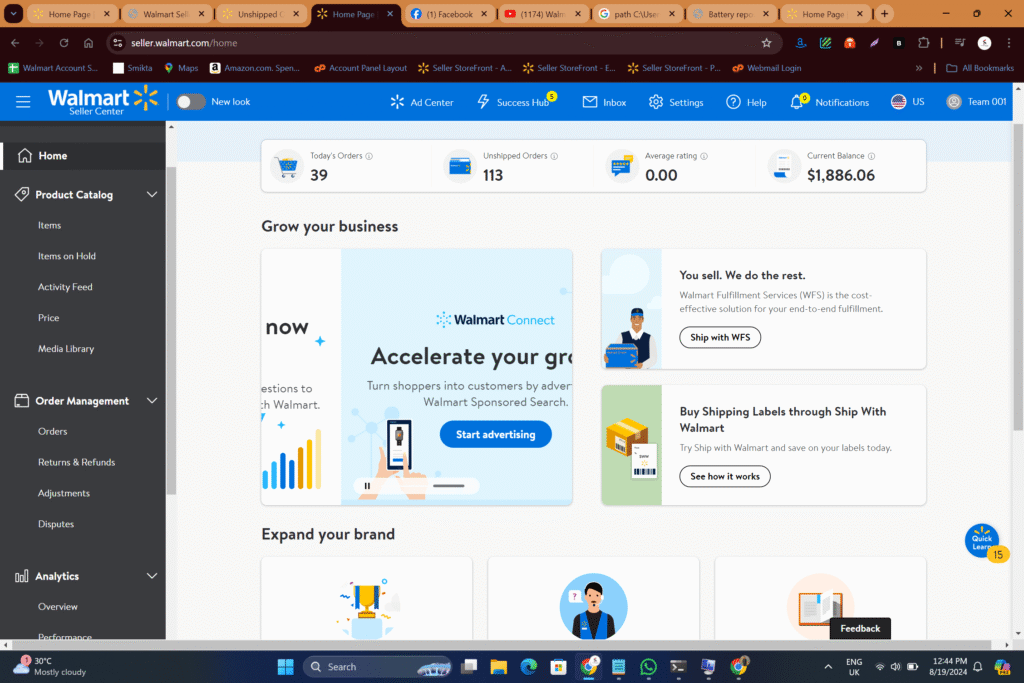Click the Today's Orders info icon

pyautogui.click(x=369, y=156)
